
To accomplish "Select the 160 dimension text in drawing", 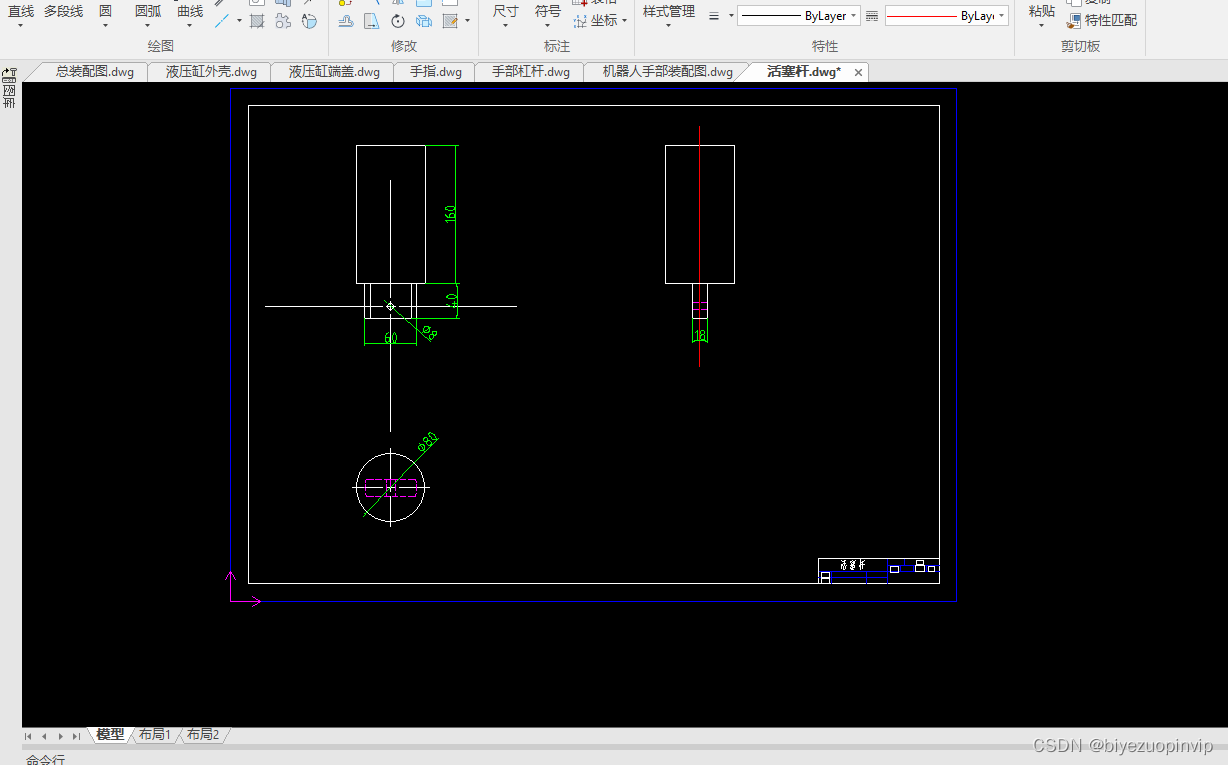I will (x=450, y=214).
